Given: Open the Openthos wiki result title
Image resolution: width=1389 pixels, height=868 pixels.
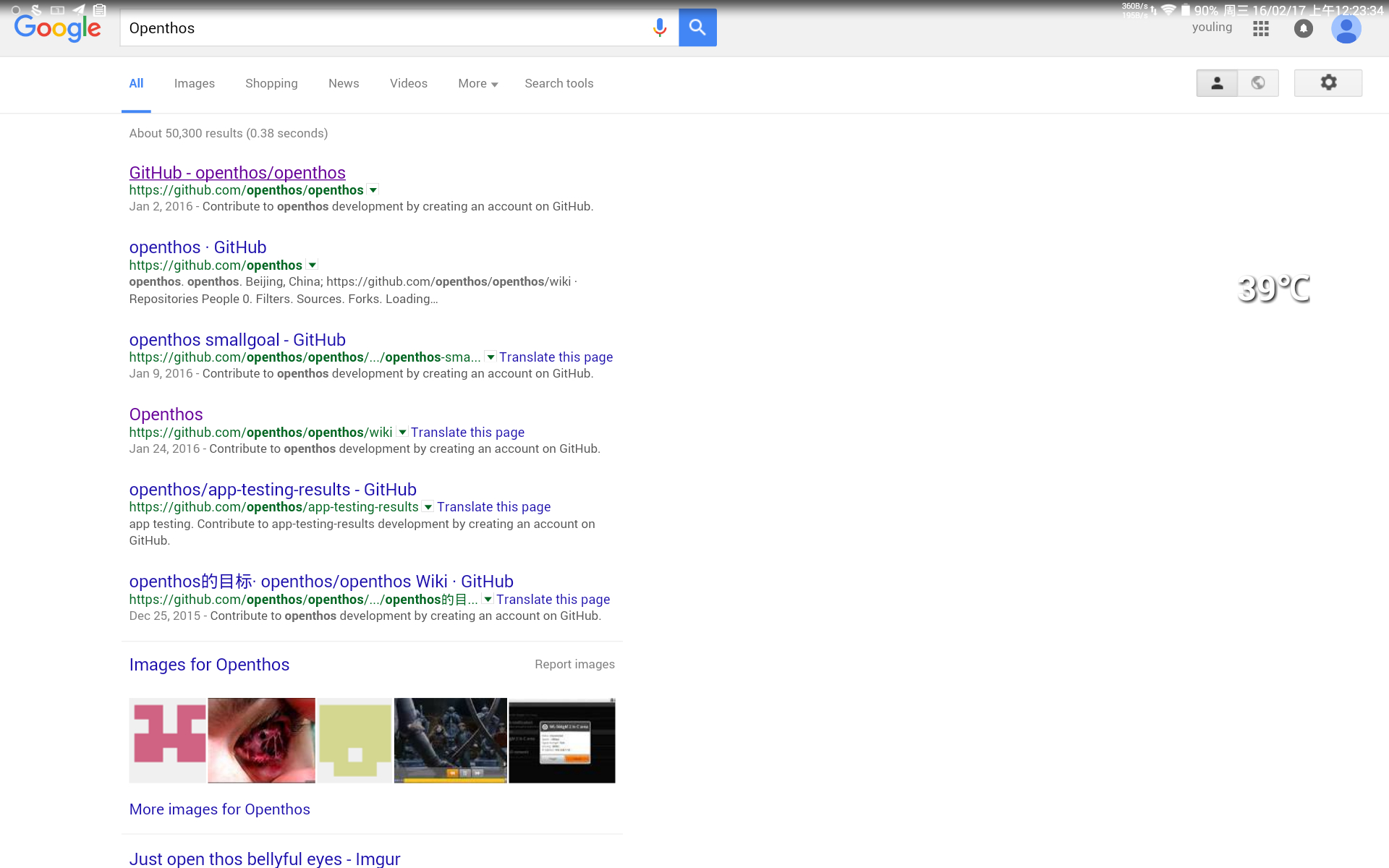Looking at the screenshot, I should (166, 414).
